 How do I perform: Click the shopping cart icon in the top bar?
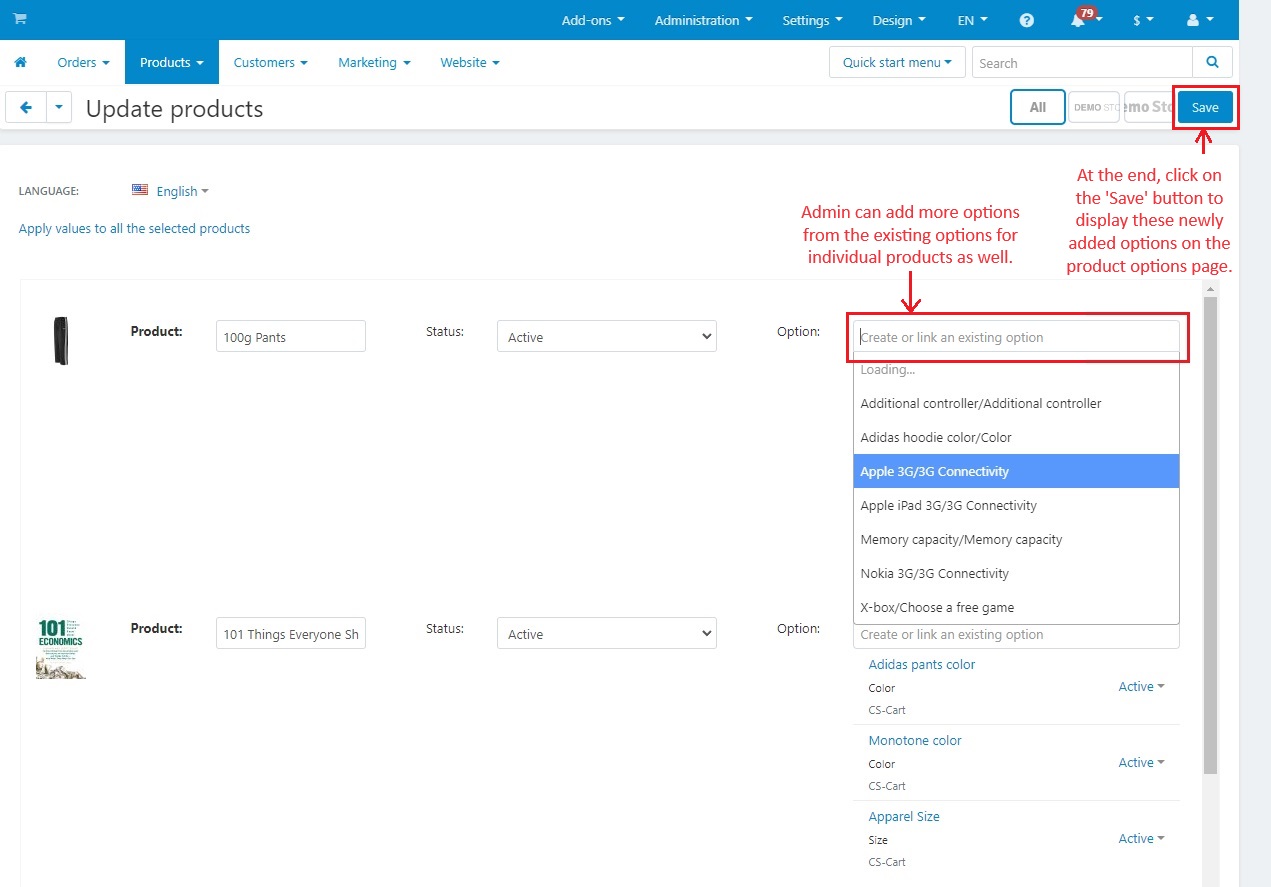20,19
